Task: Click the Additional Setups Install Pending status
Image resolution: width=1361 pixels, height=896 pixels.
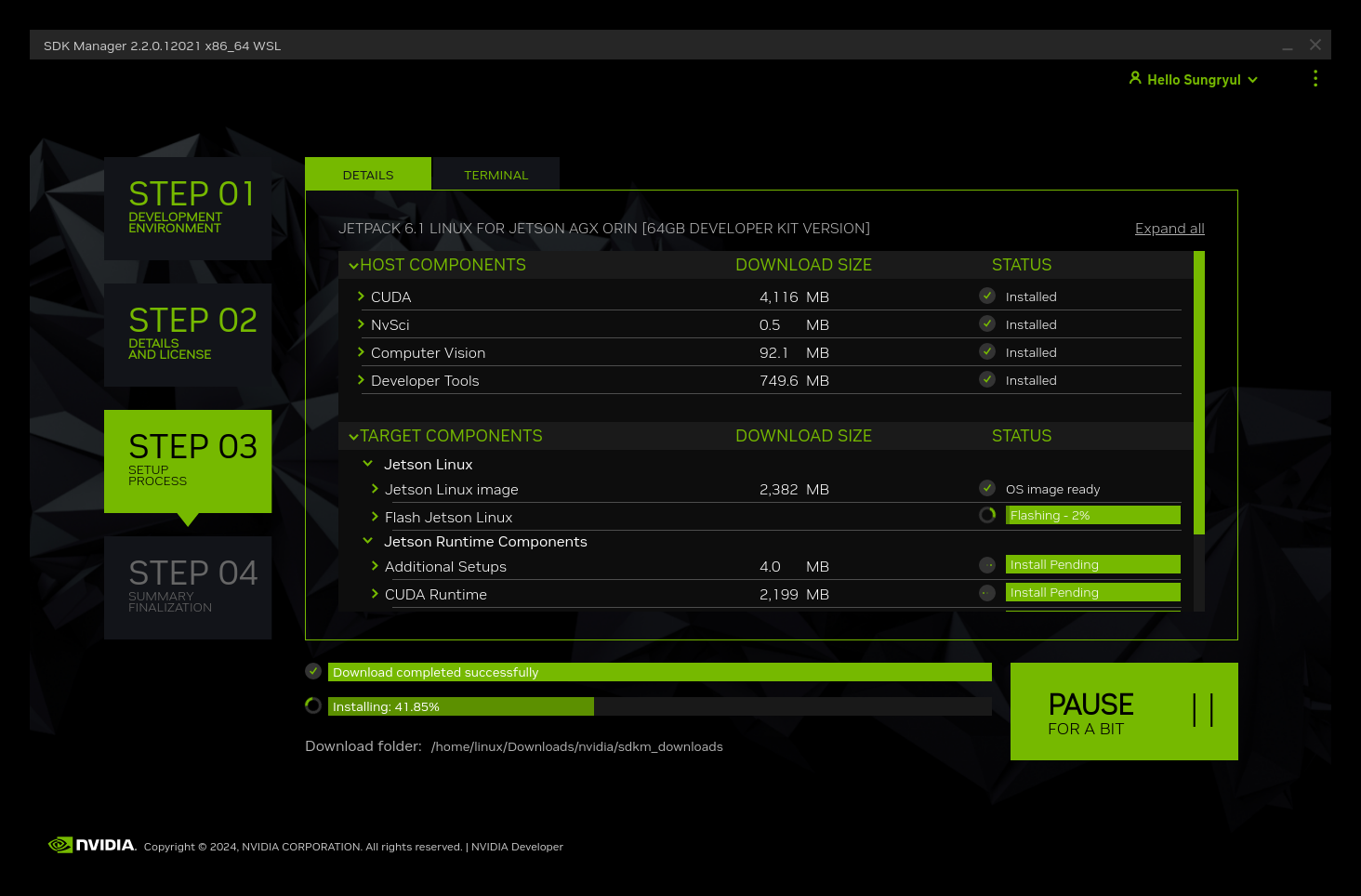Action: 1093,564
